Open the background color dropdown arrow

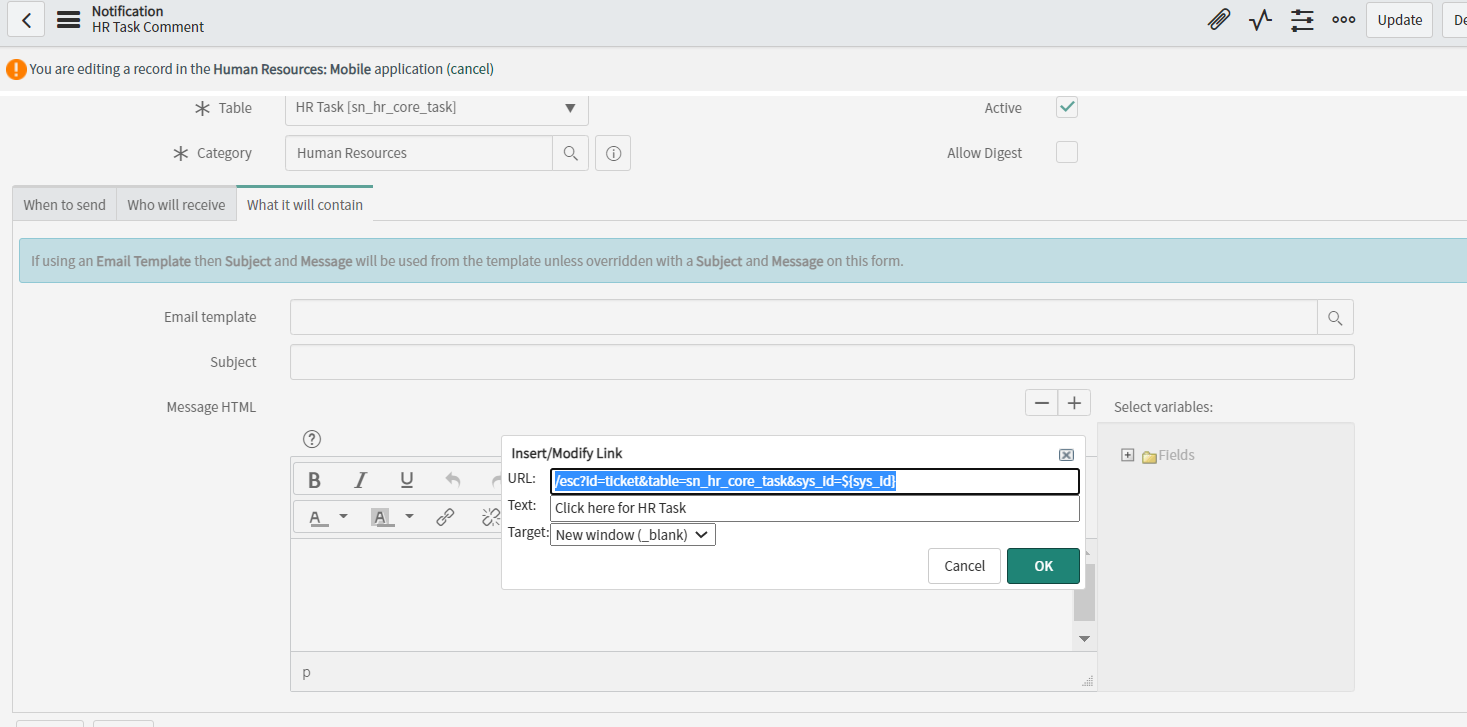pyautogui.click(x=409, y=517)
